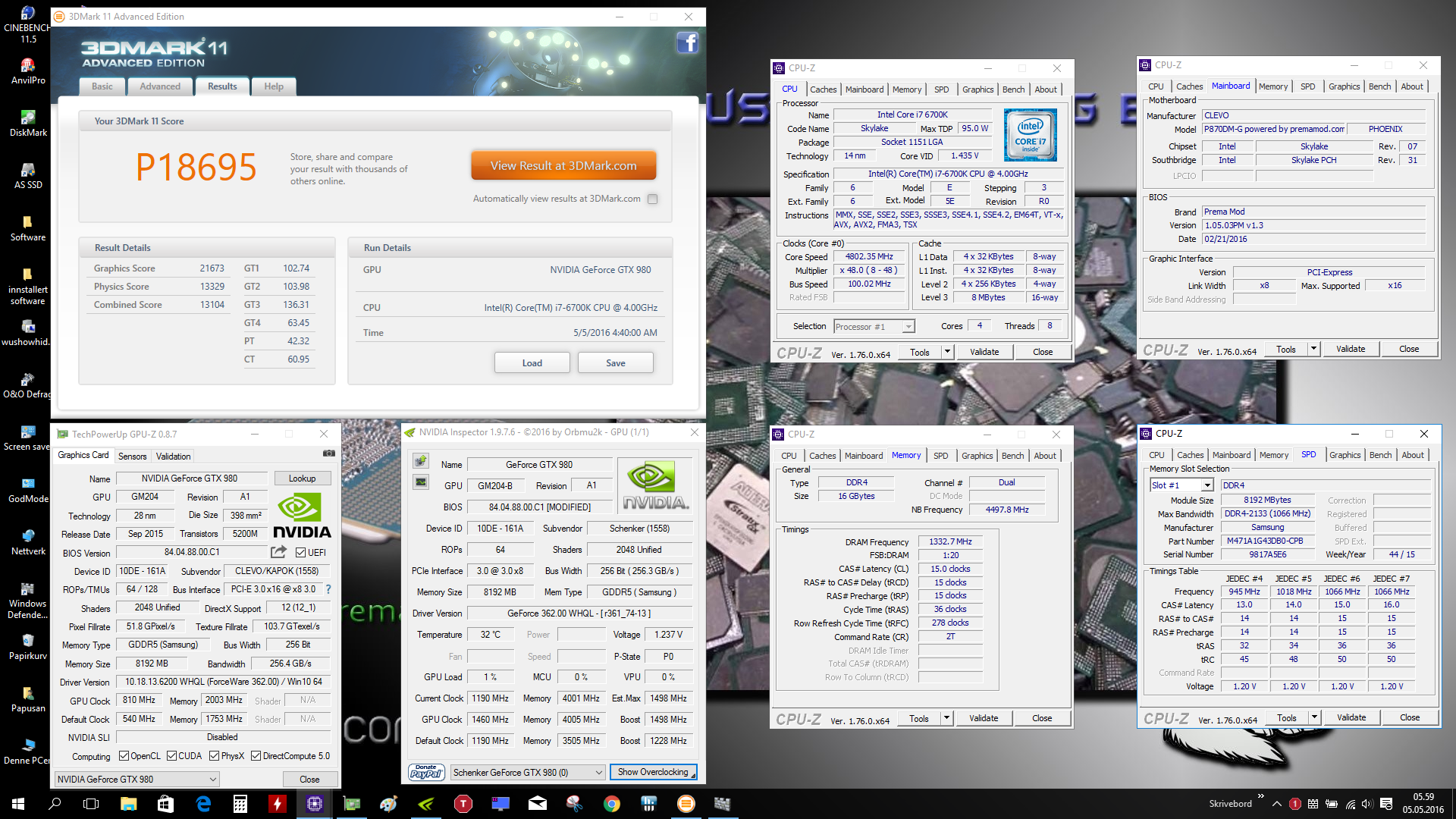Click the Wi-Fi network tray icon

point(1350,804)
